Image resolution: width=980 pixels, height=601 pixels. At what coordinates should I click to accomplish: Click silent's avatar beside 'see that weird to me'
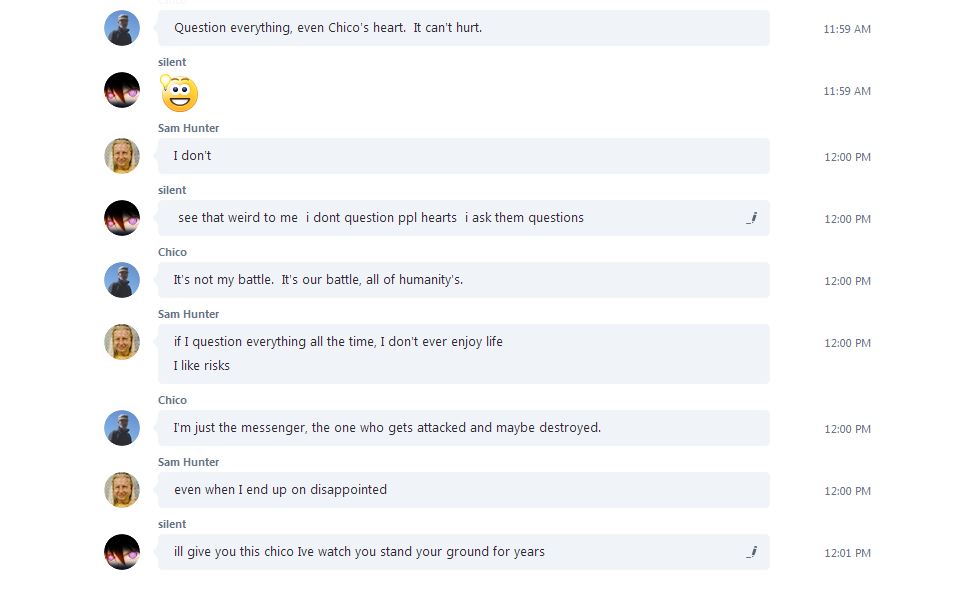click(122, 218)
